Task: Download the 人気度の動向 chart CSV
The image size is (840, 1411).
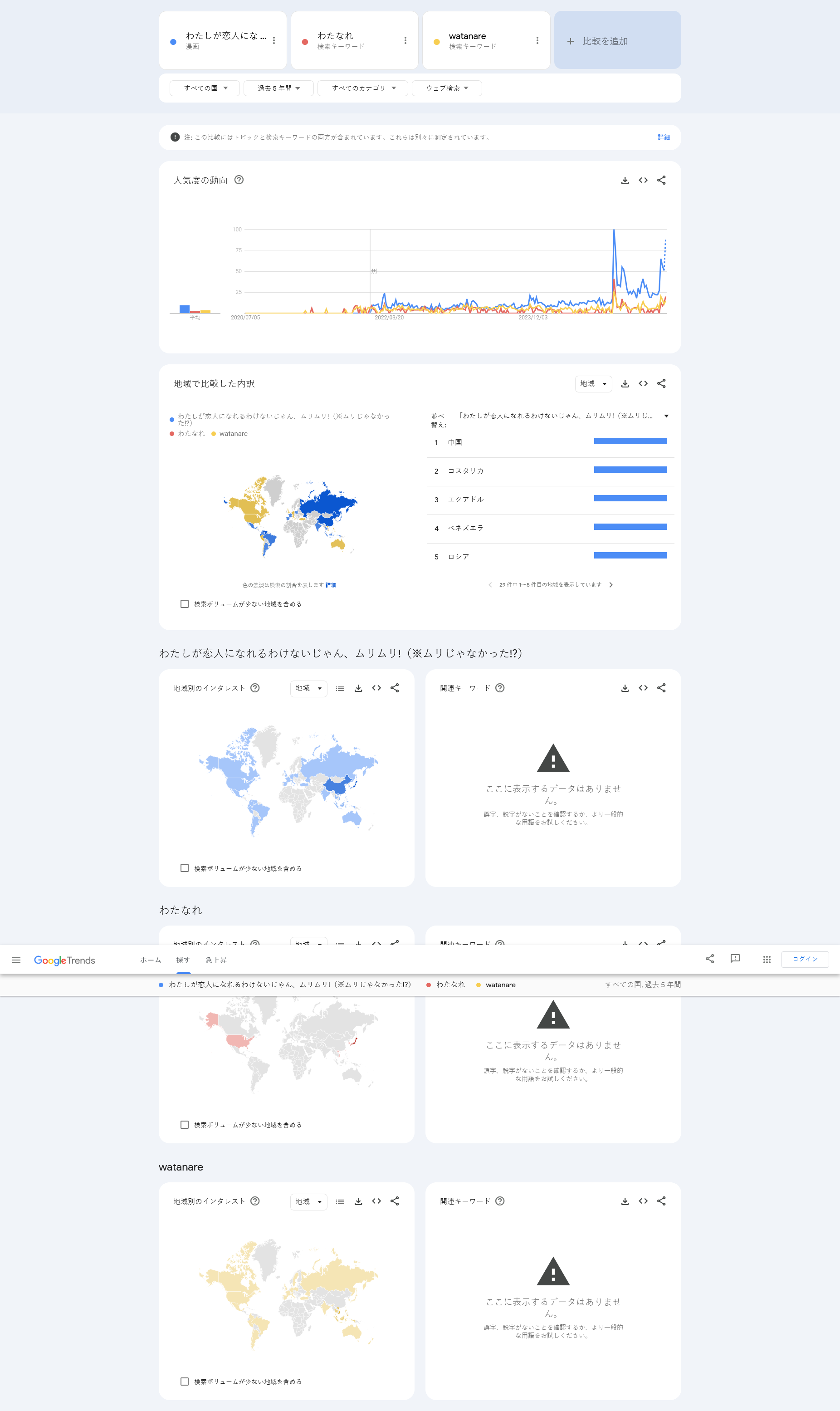Action: click(625, 181)
